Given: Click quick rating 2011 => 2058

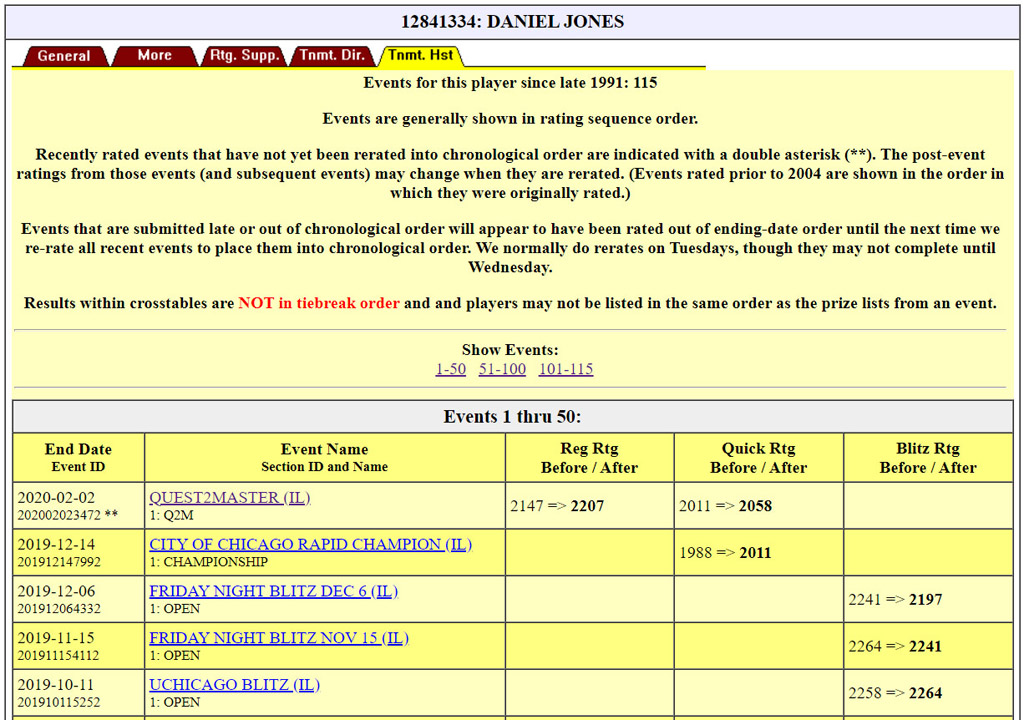Looking at the screenshot, I should pos(726,506).
